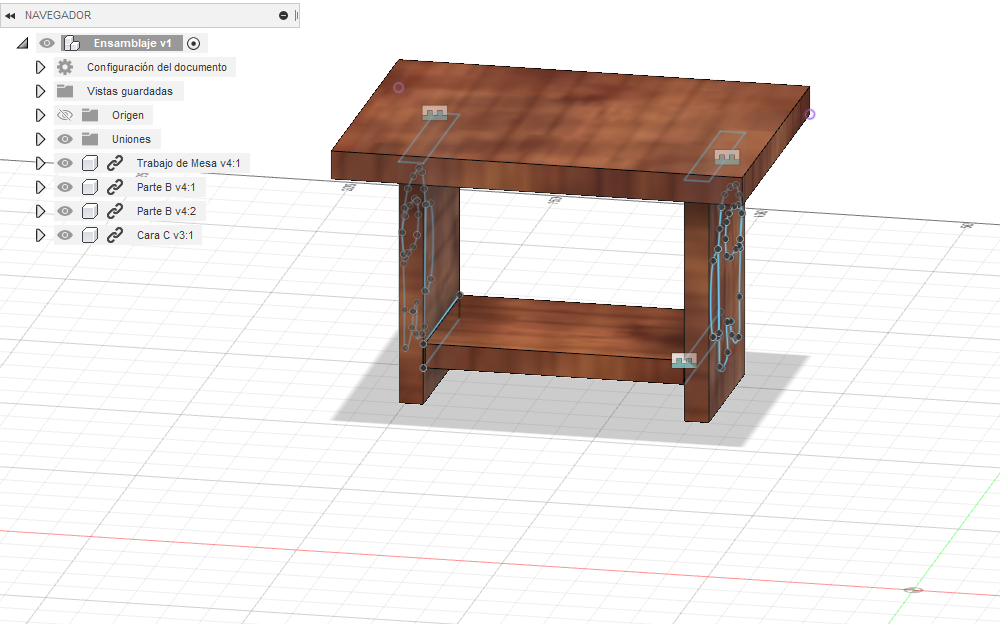Expand Parte B v4:1 component
The image size is (1000, 624).
point(40,187)
